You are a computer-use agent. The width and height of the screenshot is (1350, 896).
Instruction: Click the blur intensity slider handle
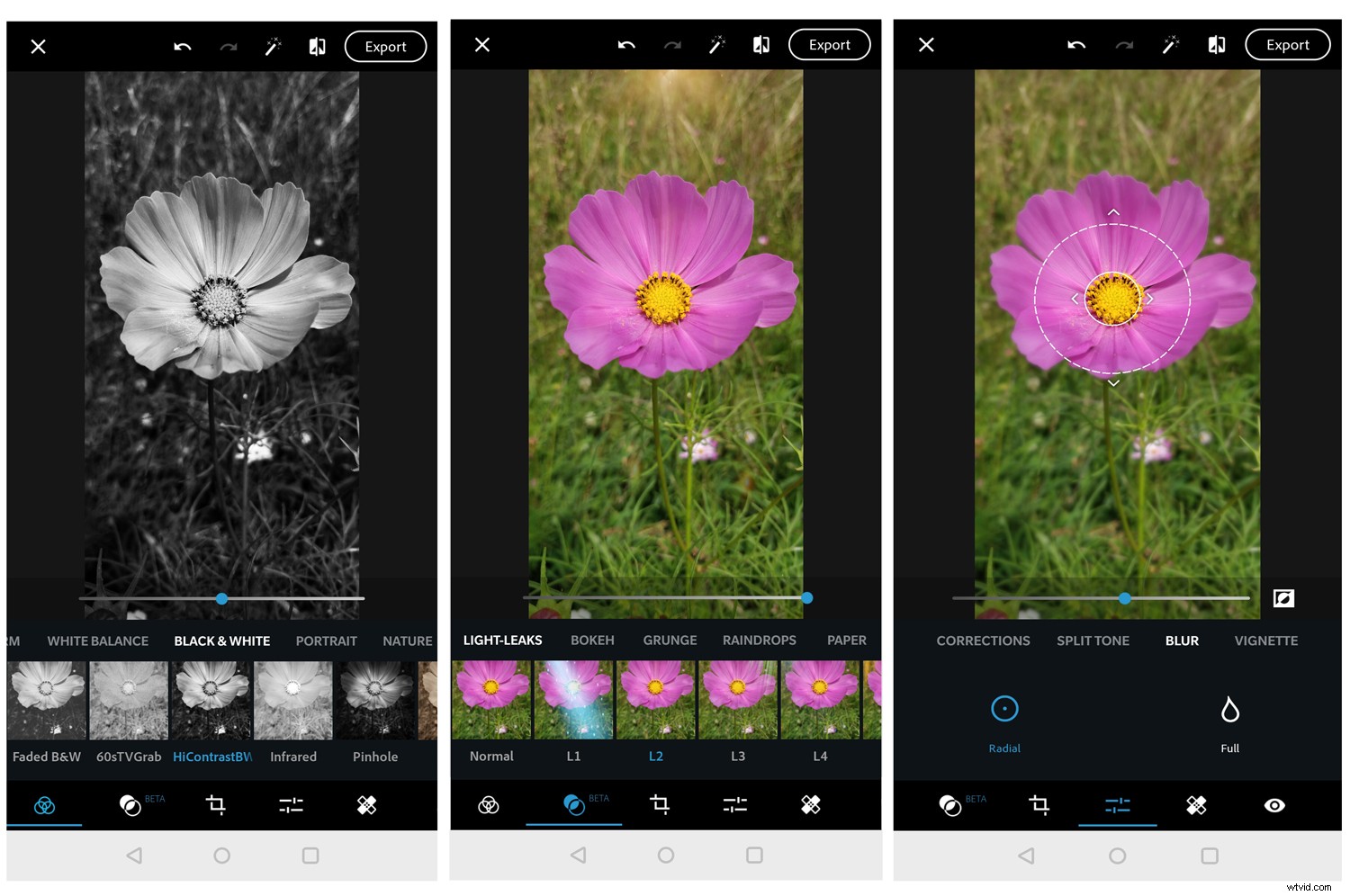pos(1125,597)
